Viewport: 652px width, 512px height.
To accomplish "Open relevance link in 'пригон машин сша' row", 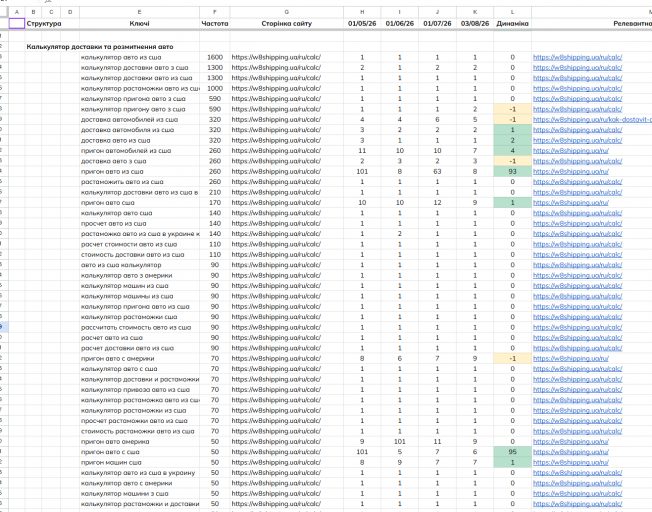I will click(x=570, y=463).
